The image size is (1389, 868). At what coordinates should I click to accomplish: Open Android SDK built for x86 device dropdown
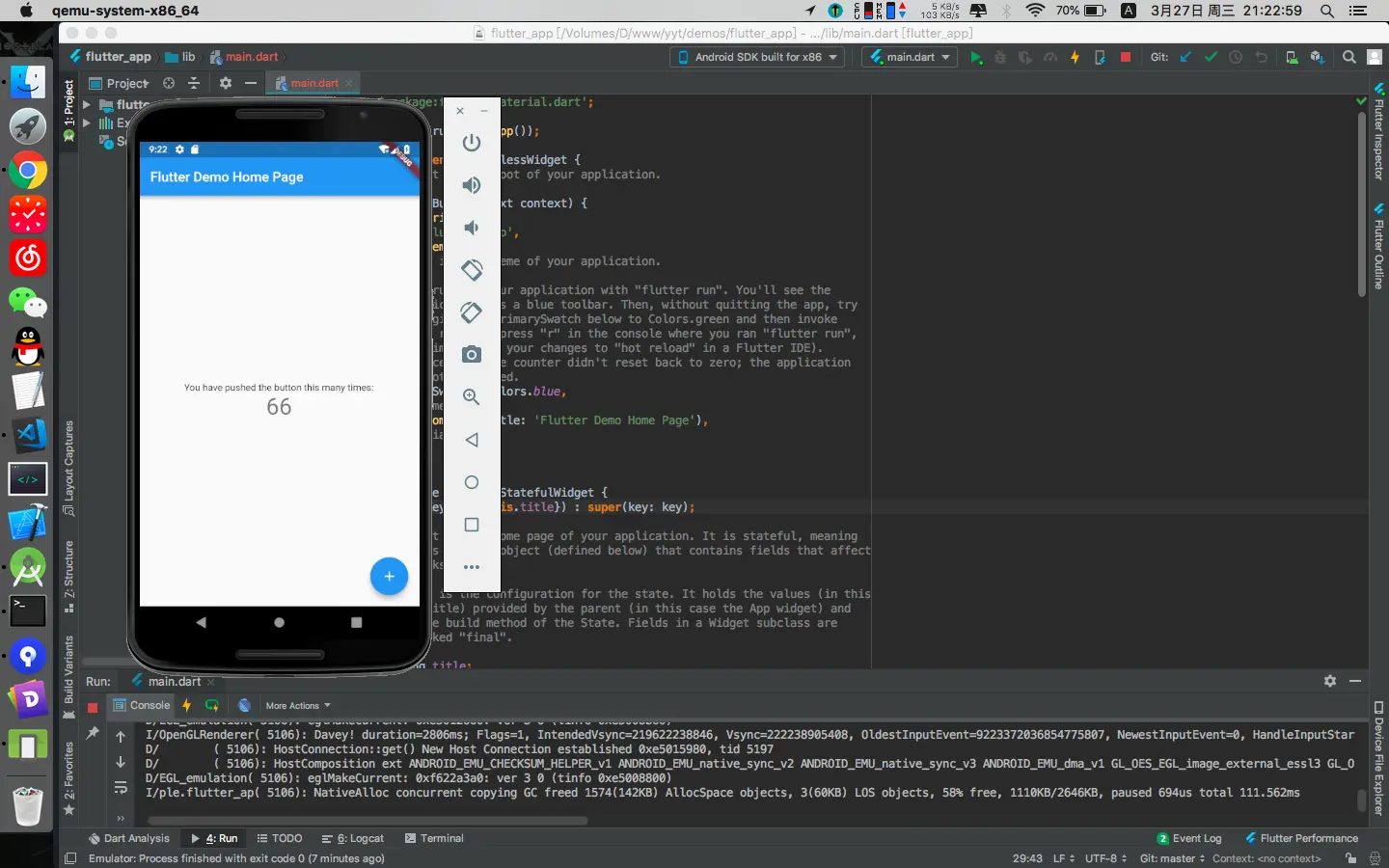click(x=757, y=58)
